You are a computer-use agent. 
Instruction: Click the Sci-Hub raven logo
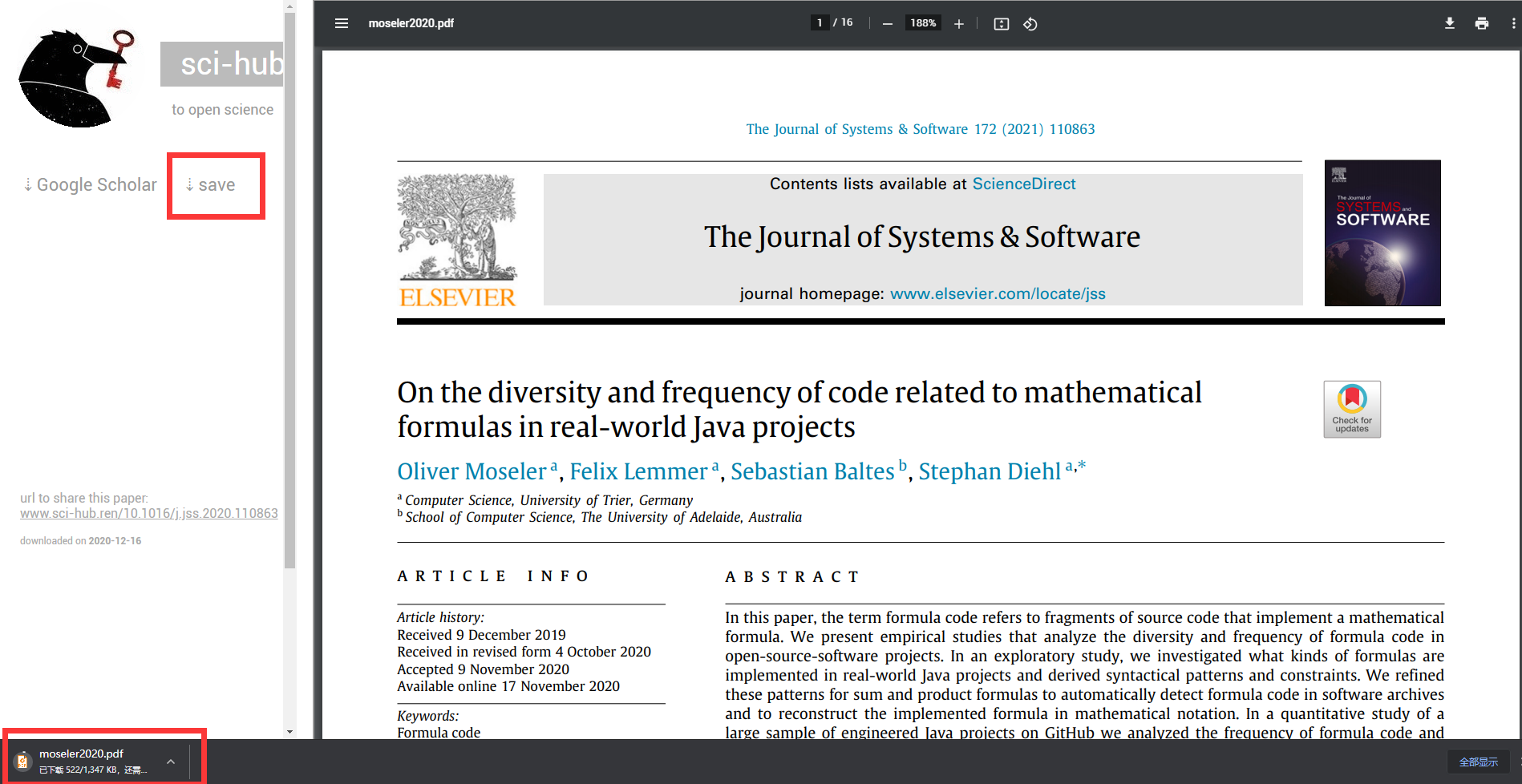coord(77,78)
